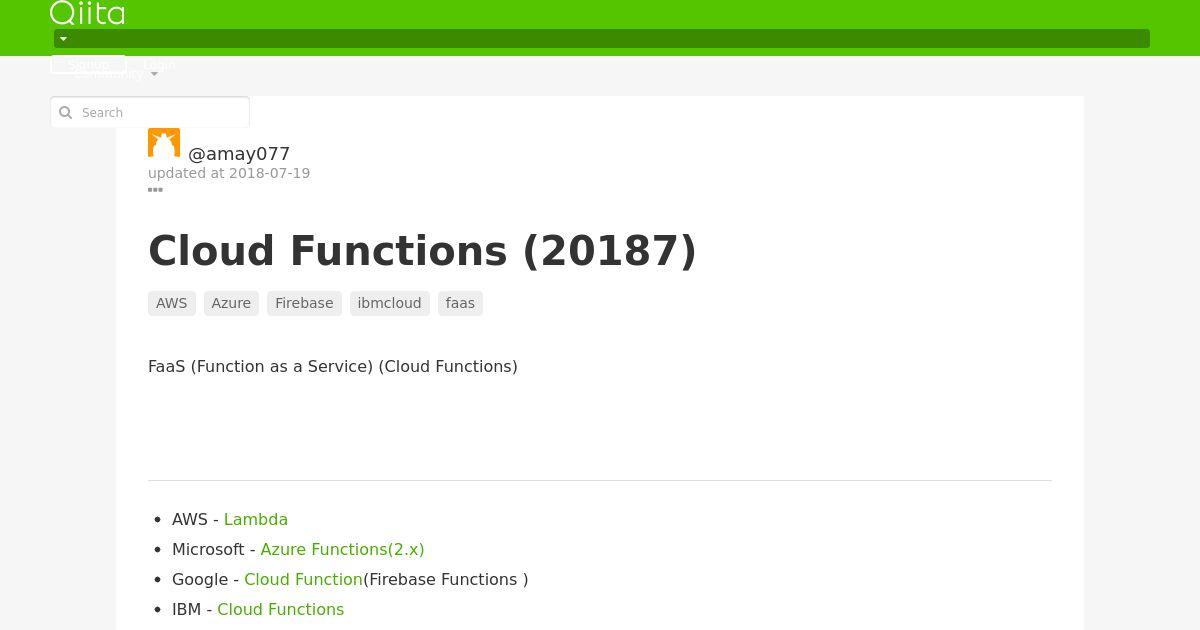Expand the Community dropdown caret
This screenshot has width=1200, height=630.
pyautogui.click(x=154, y=75)
